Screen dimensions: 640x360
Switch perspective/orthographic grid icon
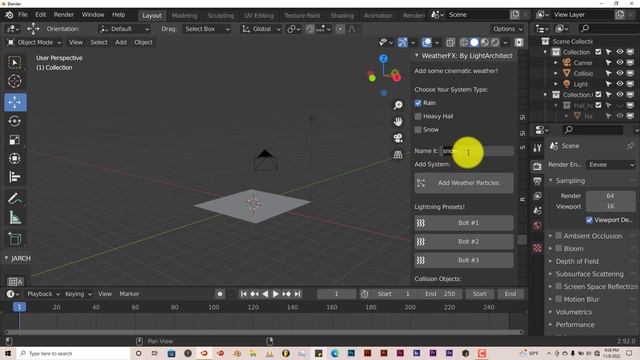pos(398,155)
